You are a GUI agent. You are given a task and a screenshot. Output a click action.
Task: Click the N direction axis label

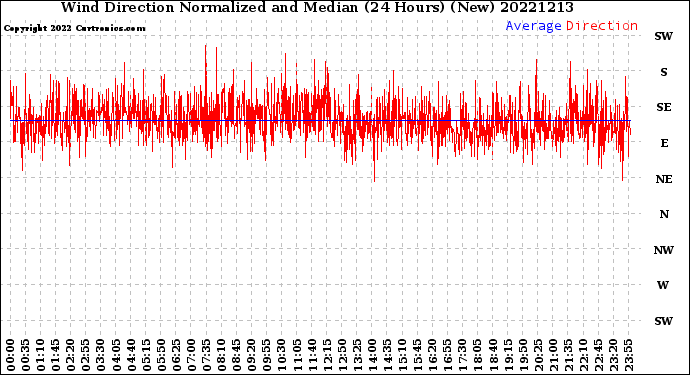664,214
